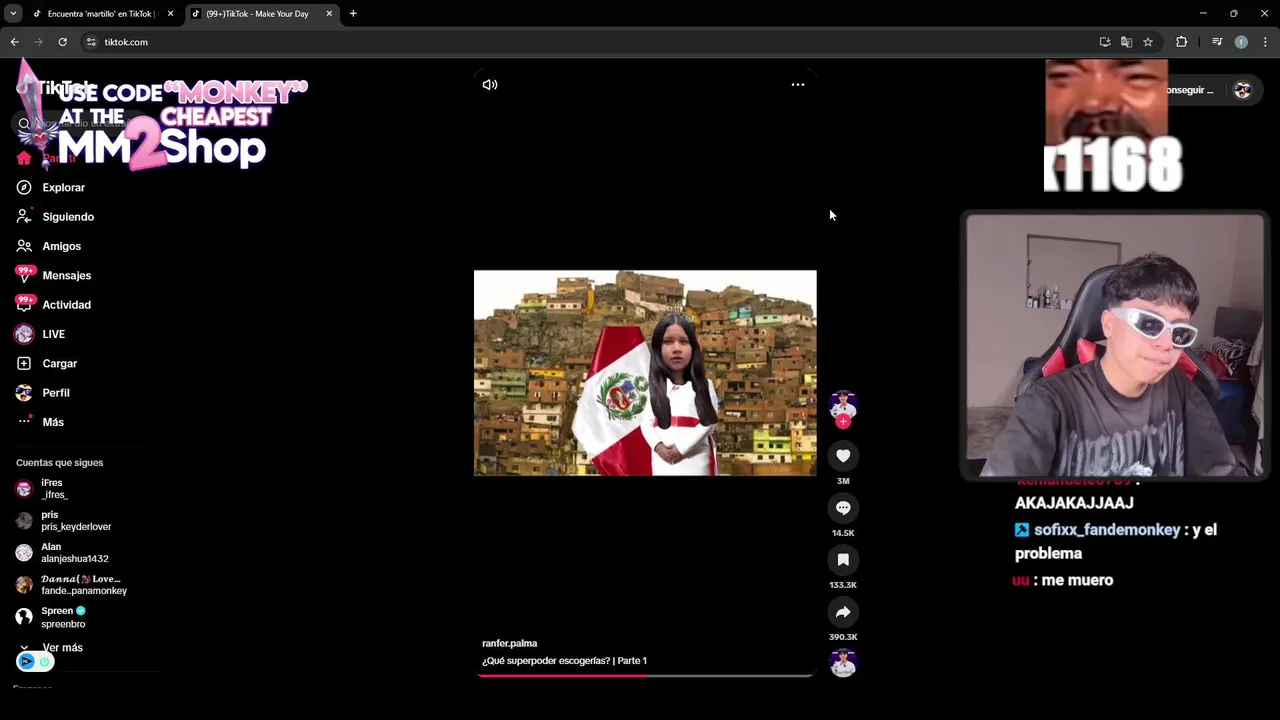The height and width of the screenshot is (720, 1280).
Task: Open the Chrome three-dot menu
Action: pos(1265,42)
